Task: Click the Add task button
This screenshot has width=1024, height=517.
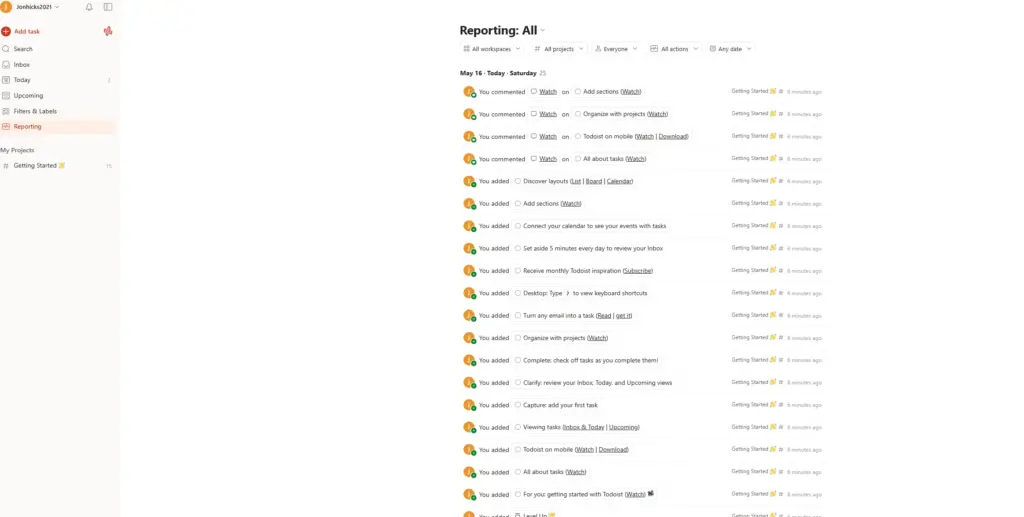Action: [x=27, y=31]
